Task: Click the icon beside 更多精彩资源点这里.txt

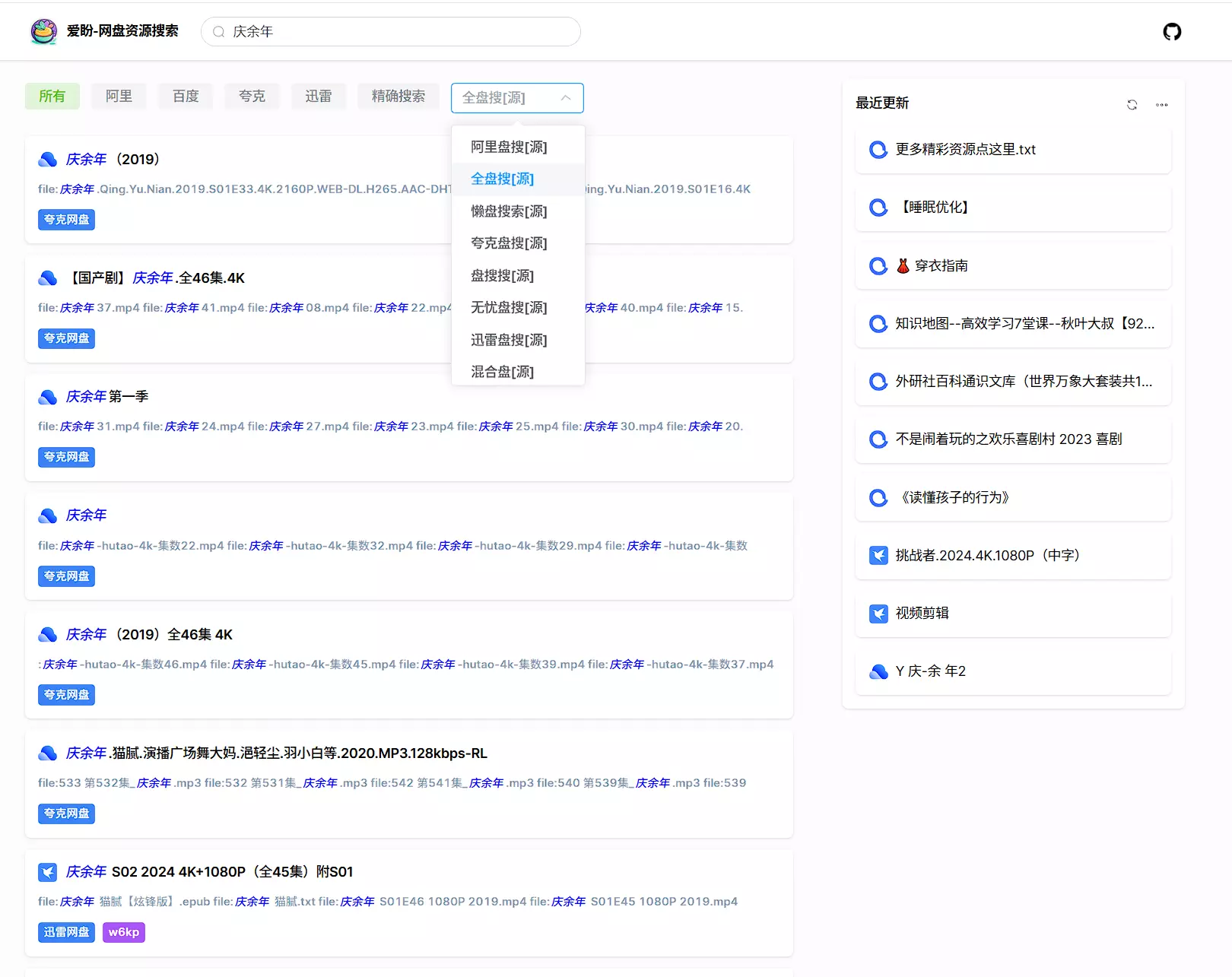Action: tap(878, 150)
